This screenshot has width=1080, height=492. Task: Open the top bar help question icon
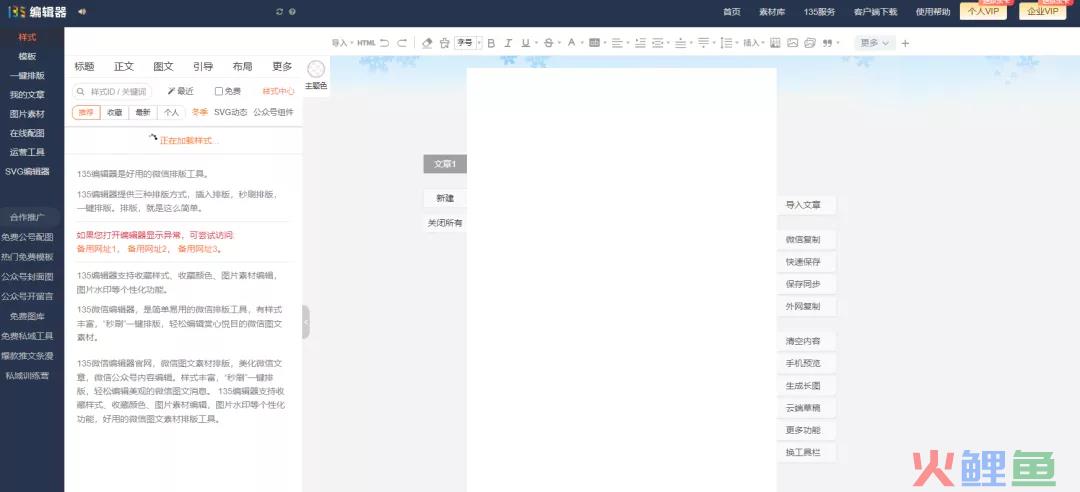(x=293, y=12)
